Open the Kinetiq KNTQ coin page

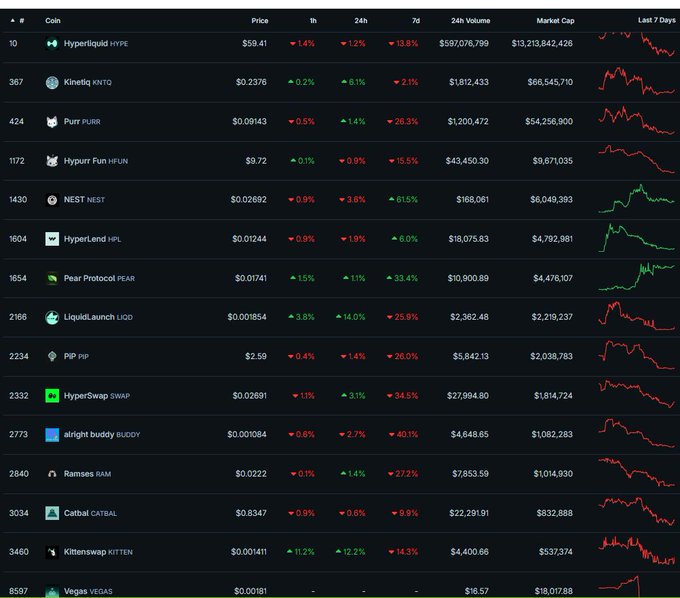(x=88, y=82)
